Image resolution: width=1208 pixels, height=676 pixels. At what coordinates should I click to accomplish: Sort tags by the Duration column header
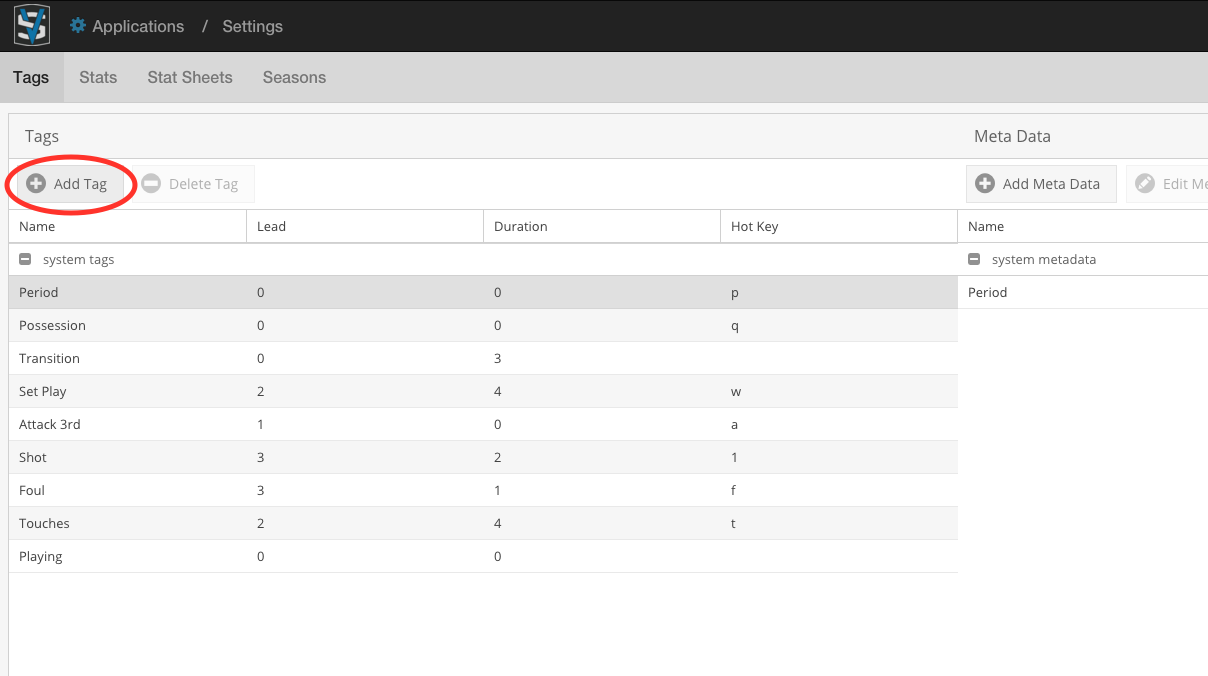[x=602, y=227]
